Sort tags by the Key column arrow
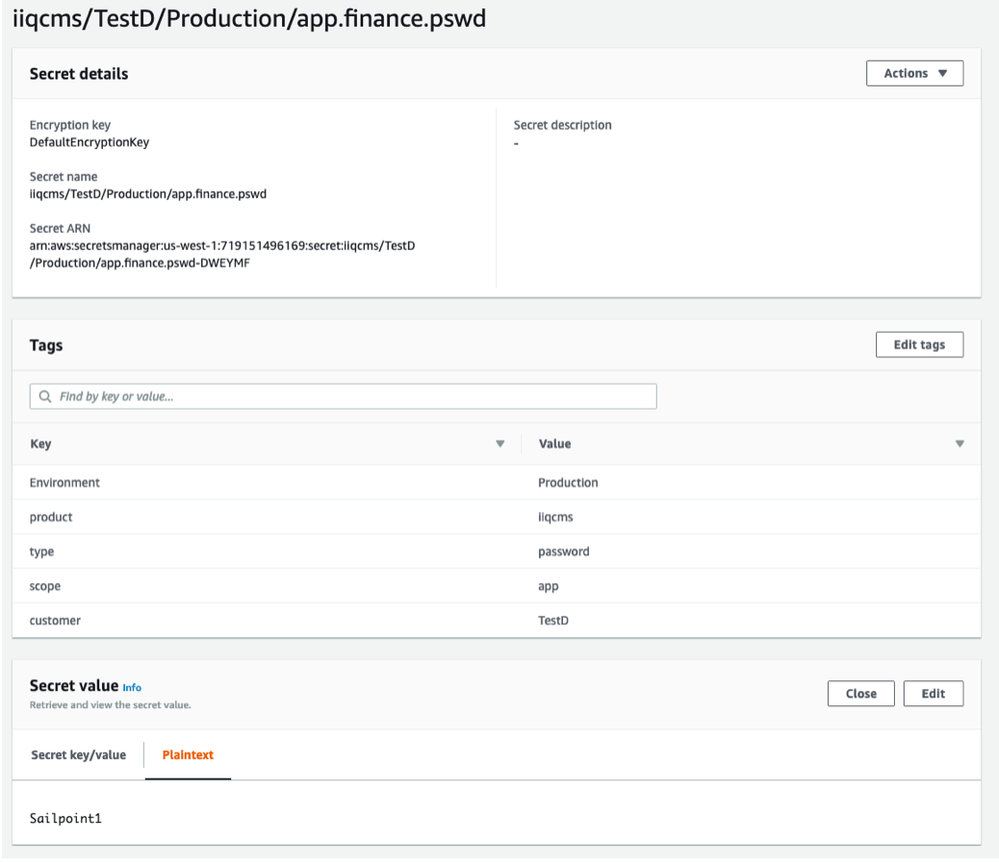999x862 pixels. [500, 444]
